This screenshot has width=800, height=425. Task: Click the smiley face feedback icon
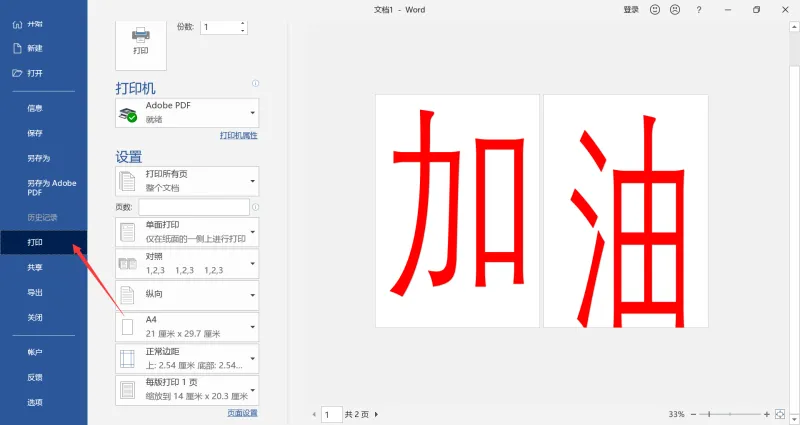tap(655, 10)
